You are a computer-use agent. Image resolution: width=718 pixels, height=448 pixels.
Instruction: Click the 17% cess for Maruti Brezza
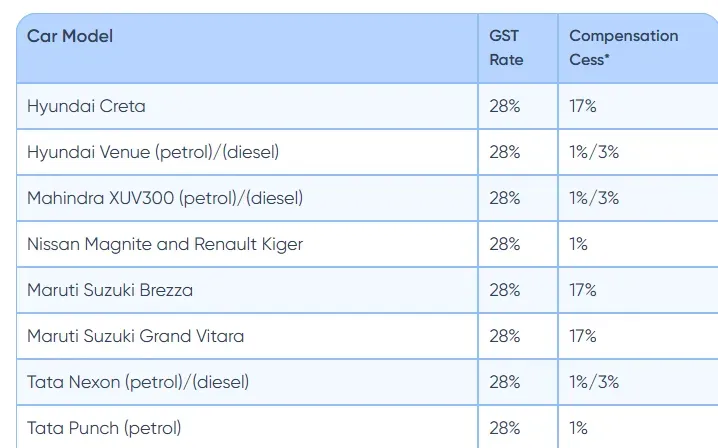point(582,290)
